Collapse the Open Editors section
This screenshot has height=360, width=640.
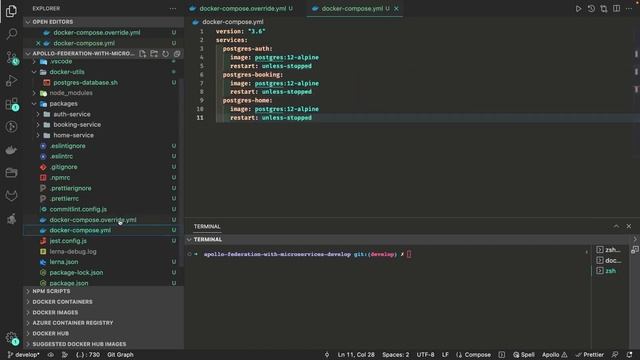(x=103, y=22)
